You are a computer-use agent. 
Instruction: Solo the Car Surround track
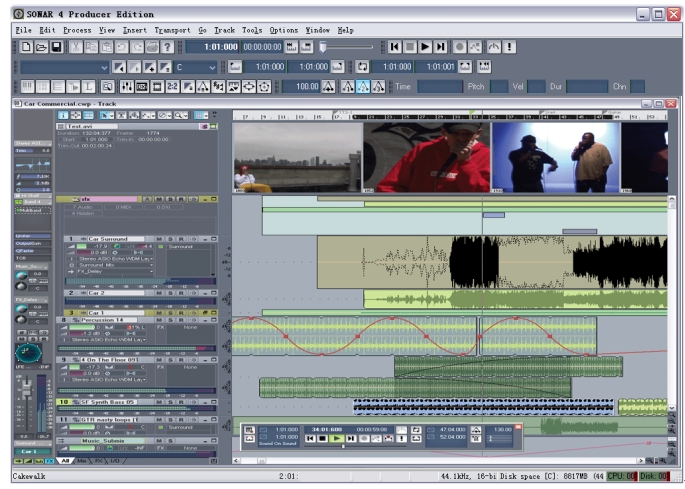(x=170, y=239)
